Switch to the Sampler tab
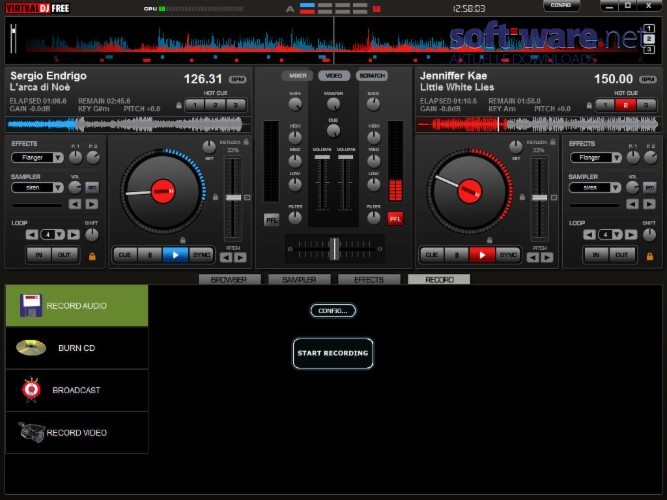 click(299, 280)
